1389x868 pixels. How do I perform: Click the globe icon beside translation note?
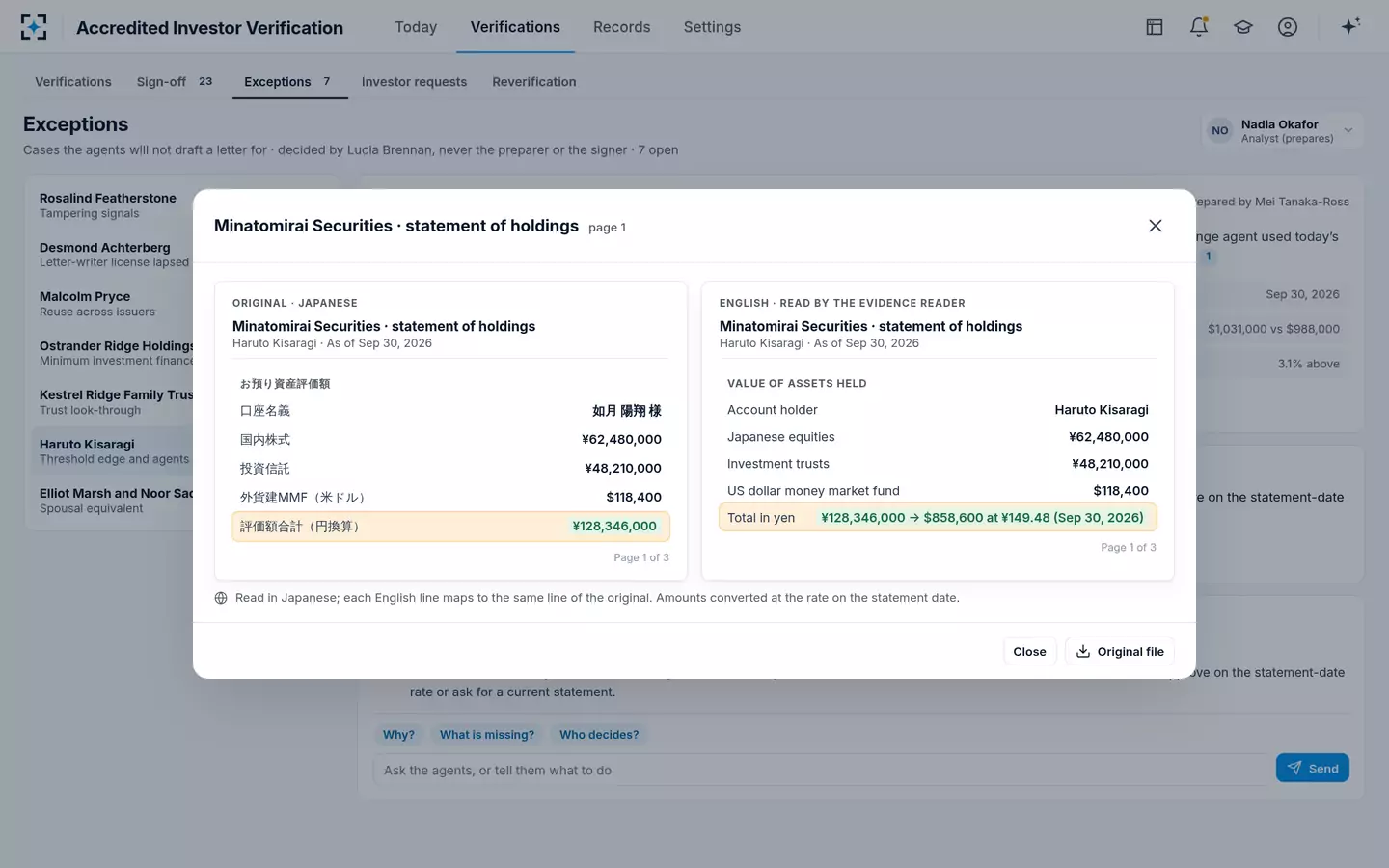(x=221, y=598)
